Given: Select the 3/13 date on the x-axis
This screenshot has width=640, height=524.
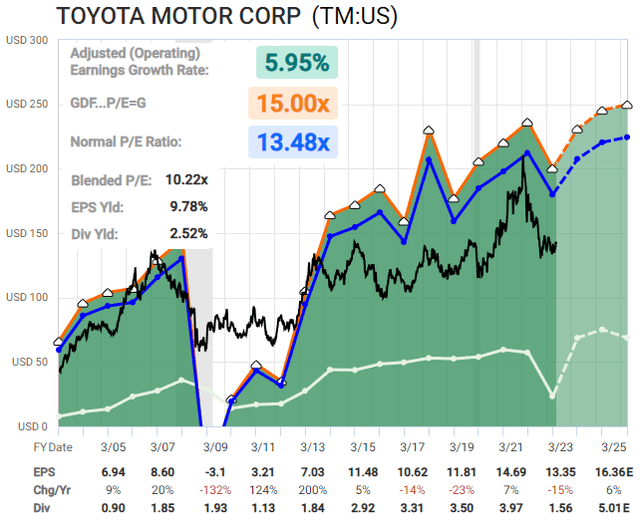Looking at the screenshot, I should pyautogui.click(x=310, y=446).
